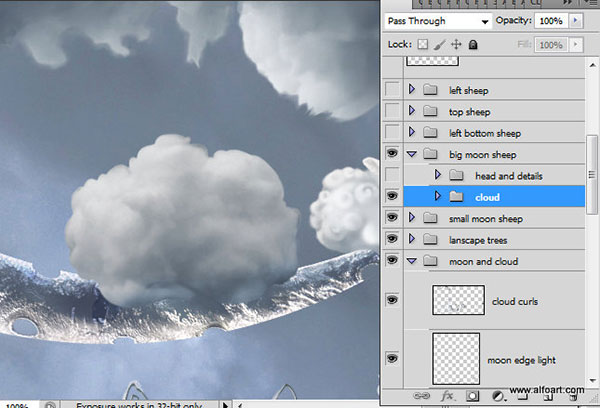
Task: Click the link layers icon
Action: tap(421, 396)
